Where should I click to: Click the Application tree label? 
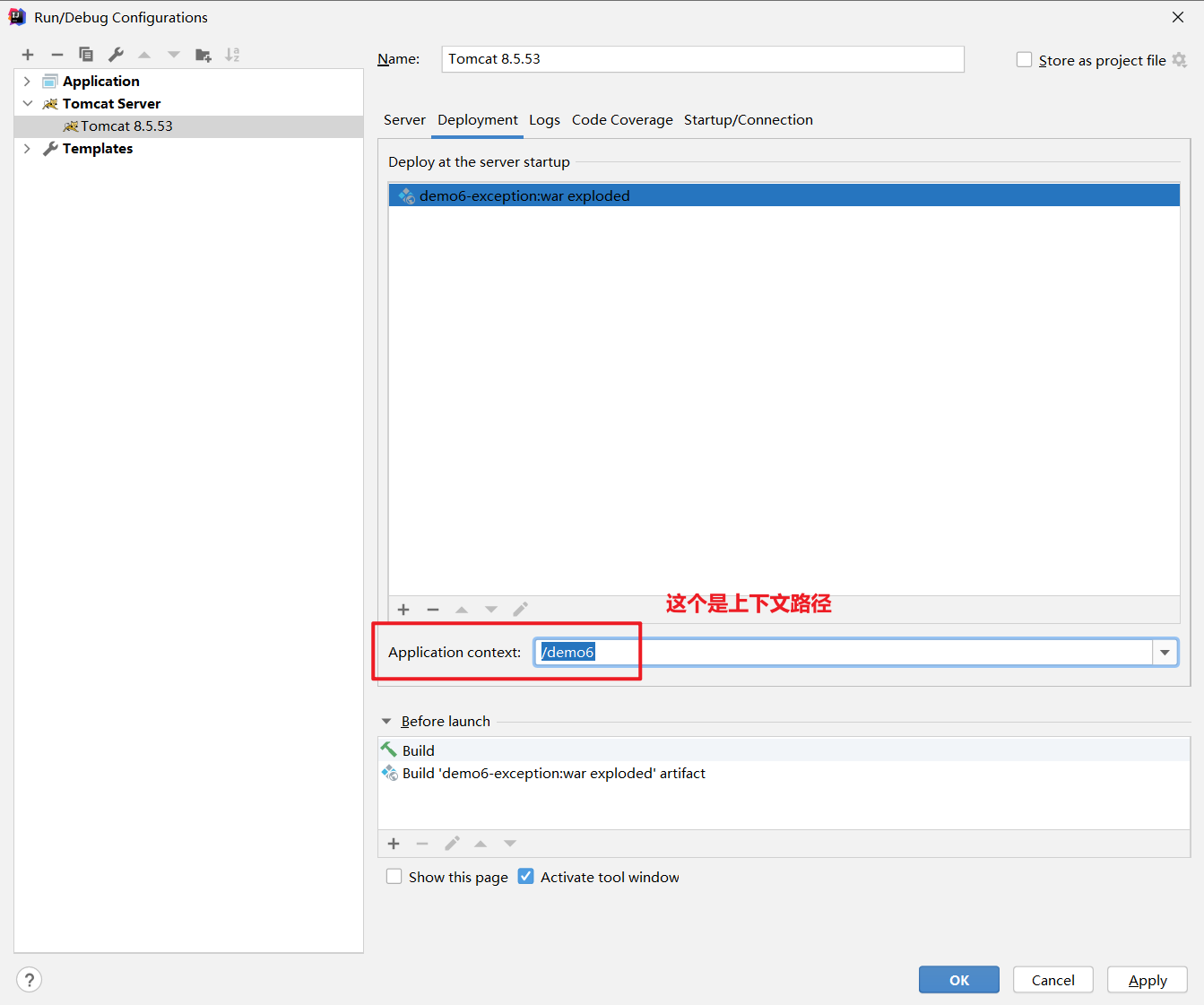(x=101, y=82)
